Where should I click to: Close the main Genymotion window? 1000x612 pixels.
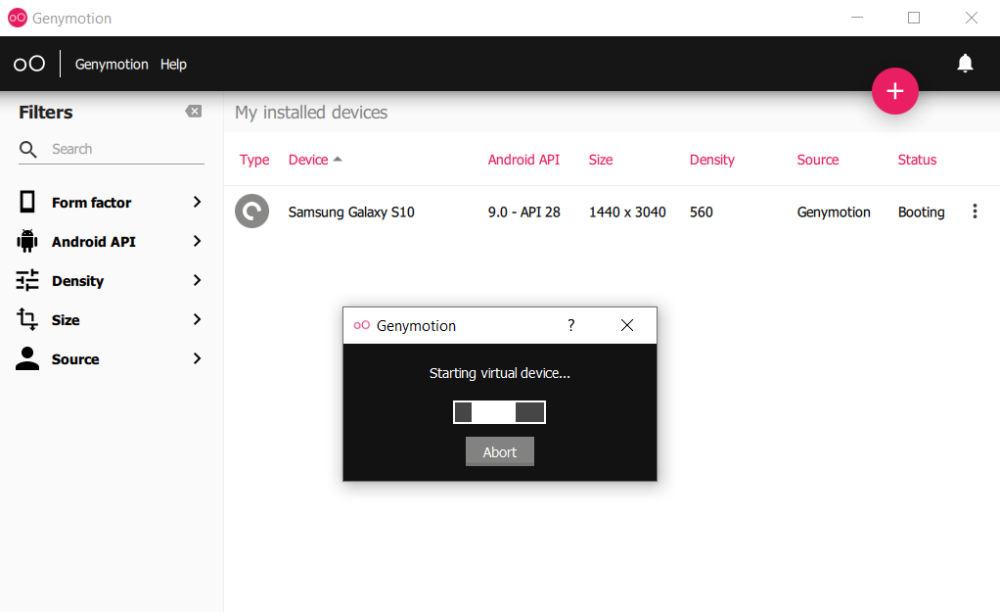[x=971, y=18]
